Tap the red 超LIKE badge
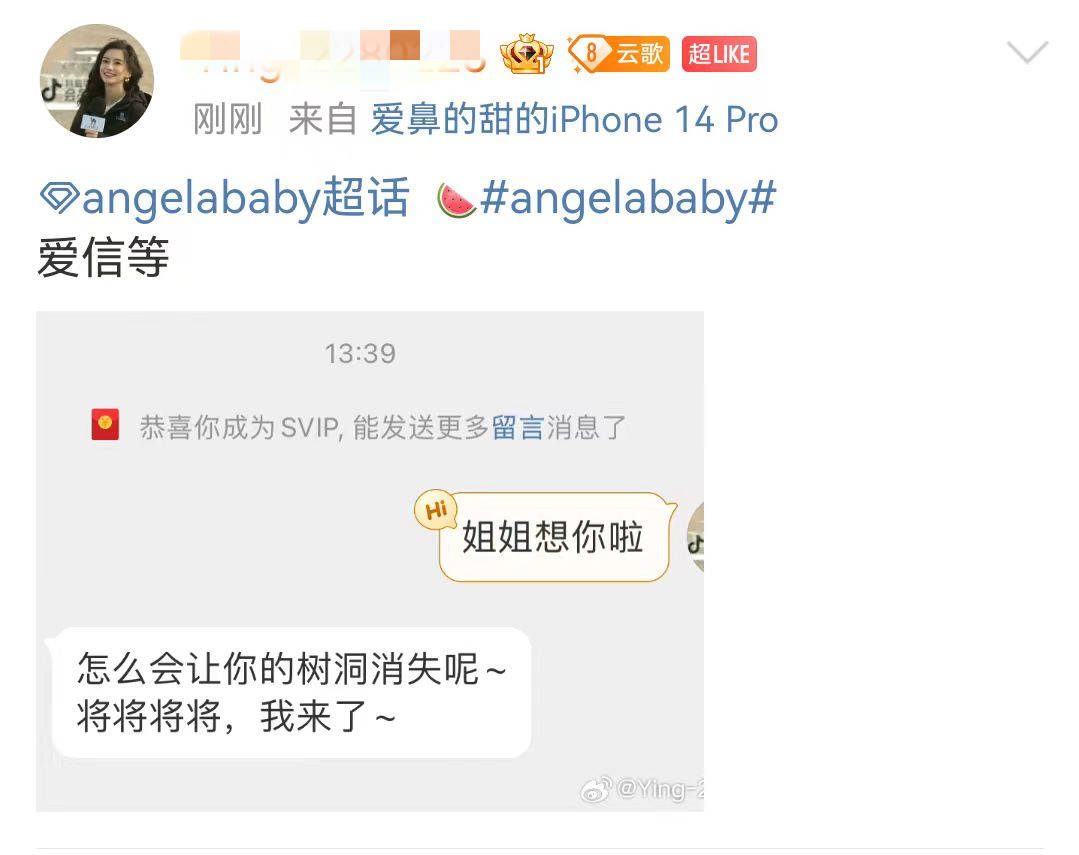This screenshot has width=1079, height=855. click(x=719, y=54)
